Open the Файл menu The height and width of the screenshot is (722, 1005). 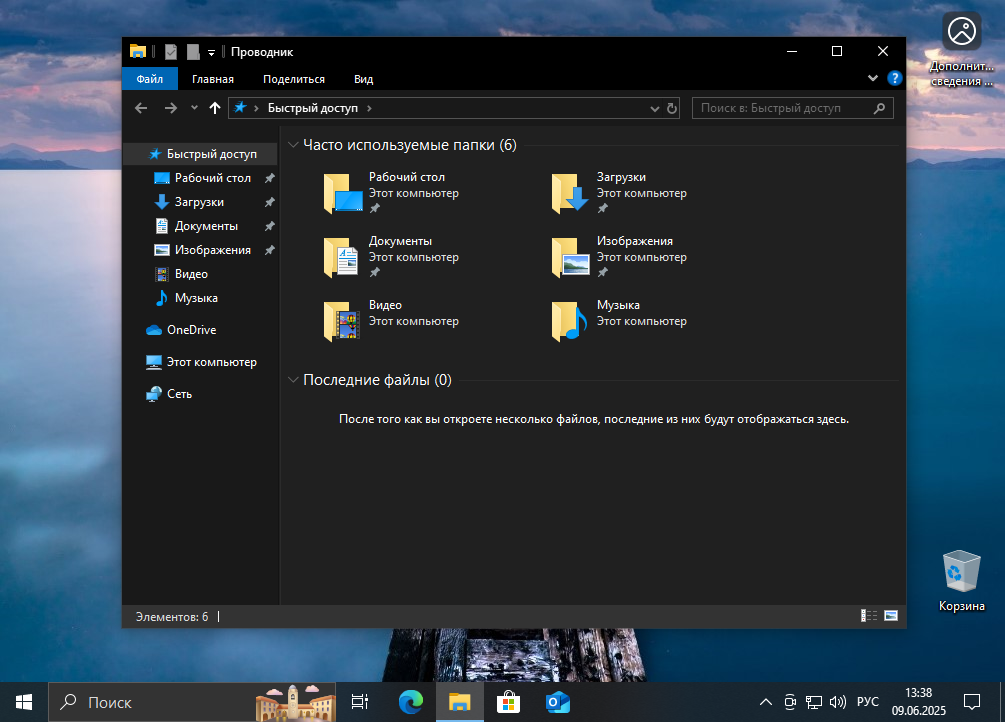(149, 78)
